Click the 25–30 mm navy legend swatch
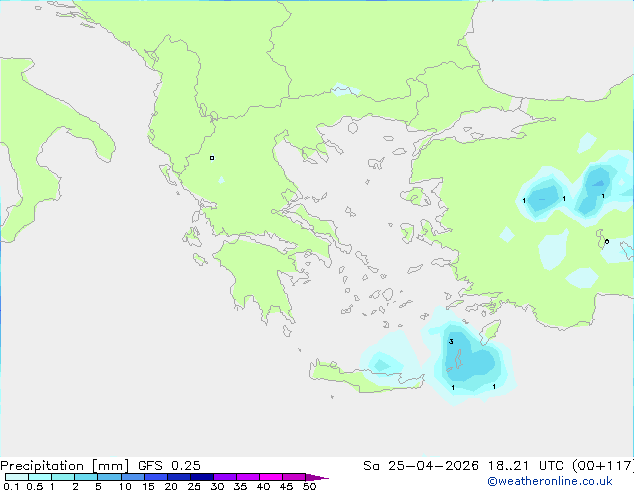634x490 pixels. (202, 477)
